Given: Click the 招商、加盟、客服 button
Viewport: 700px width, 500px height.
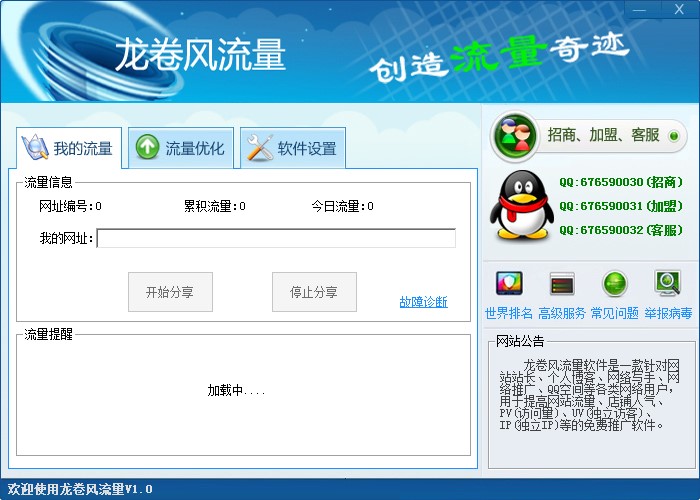Looking at the screenshot, I should [588, 136].
